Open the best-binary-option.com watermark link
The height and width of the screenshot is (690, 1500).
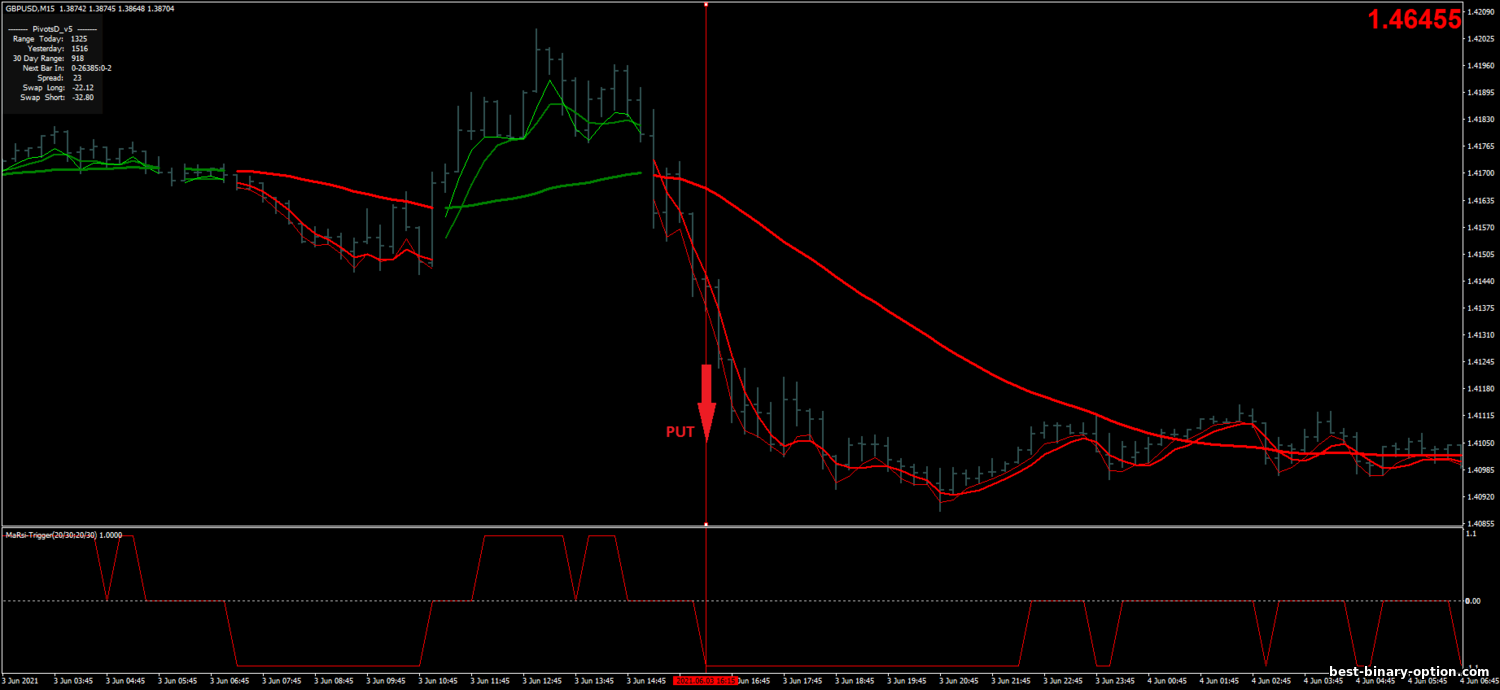(1410, 672)
